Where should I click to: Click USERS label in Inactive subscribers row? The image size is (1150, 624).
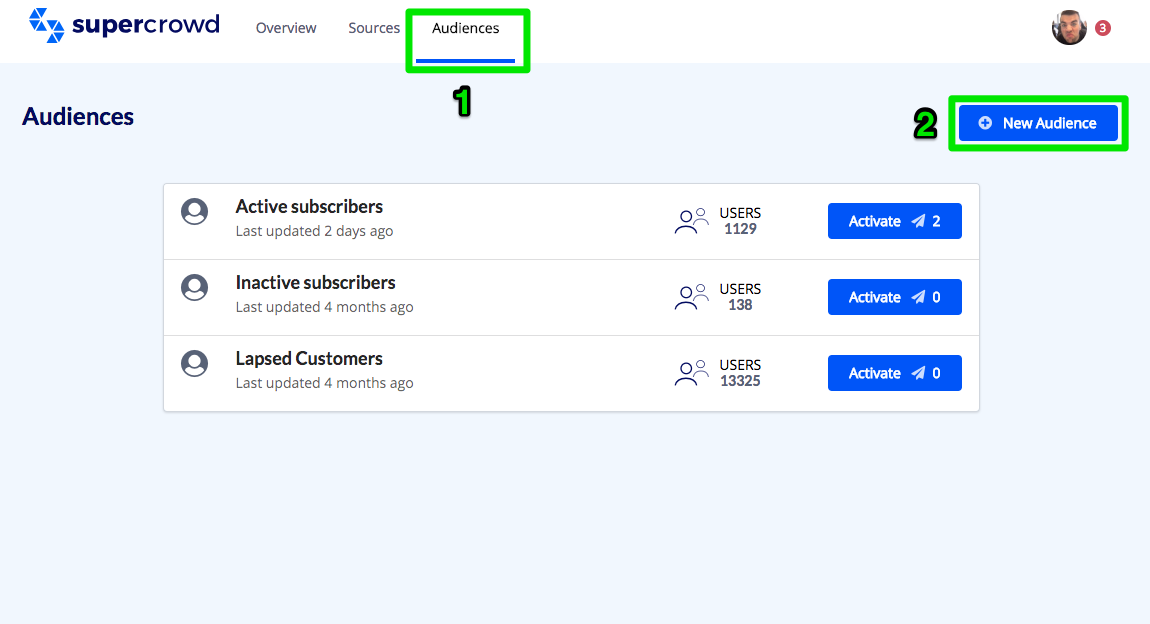pos(740,289)
